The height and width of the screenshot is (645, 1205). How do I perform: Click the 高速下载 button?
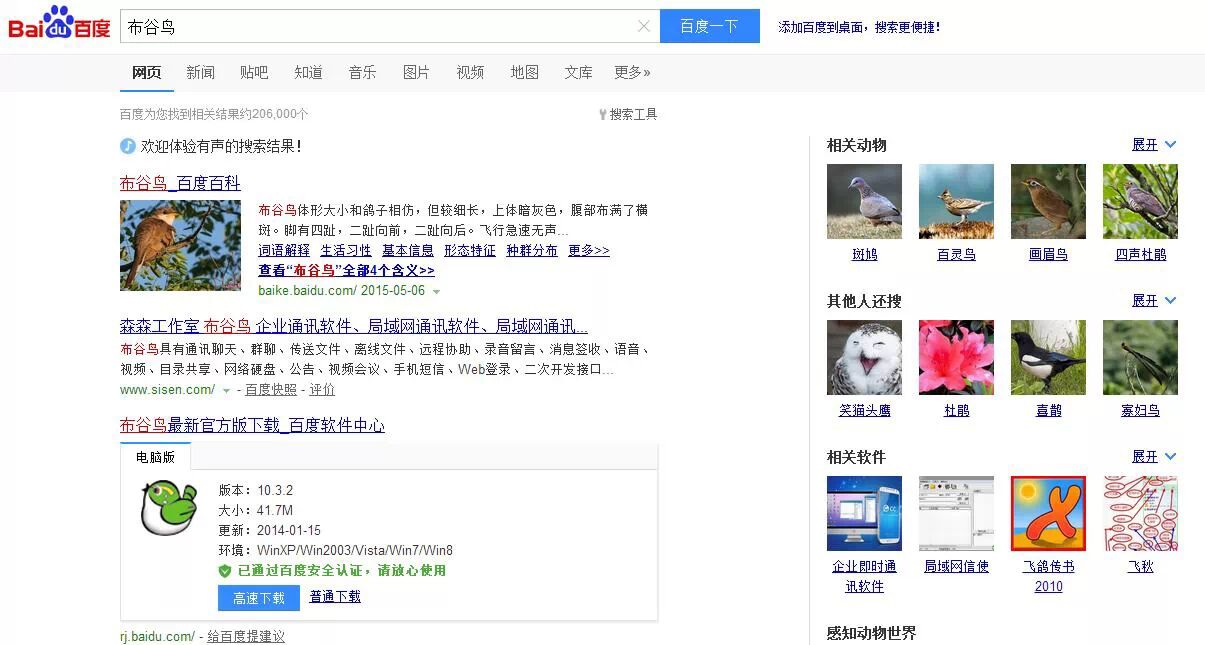pyautogui.click(x=259, y=598)
